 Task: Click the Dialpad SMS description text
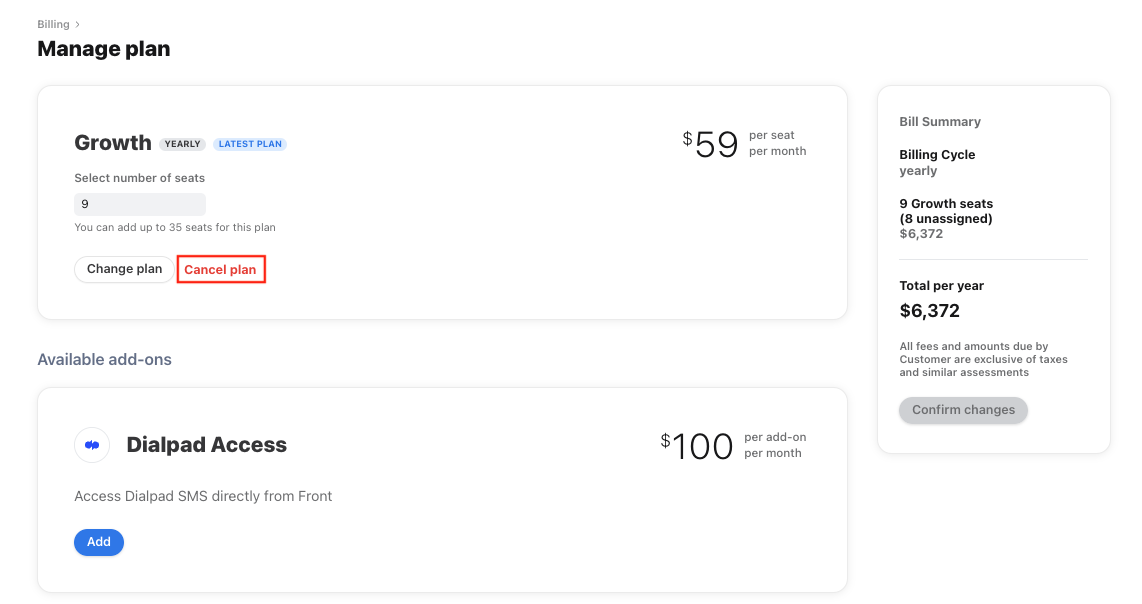[x=203, y=495]
